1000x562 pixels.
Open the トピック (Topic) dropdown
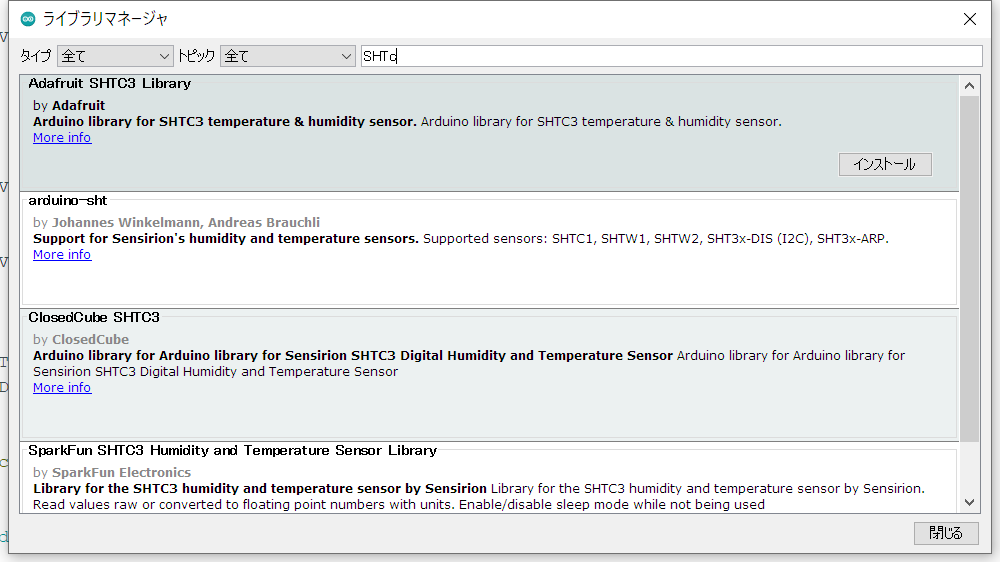coord(288,56)
